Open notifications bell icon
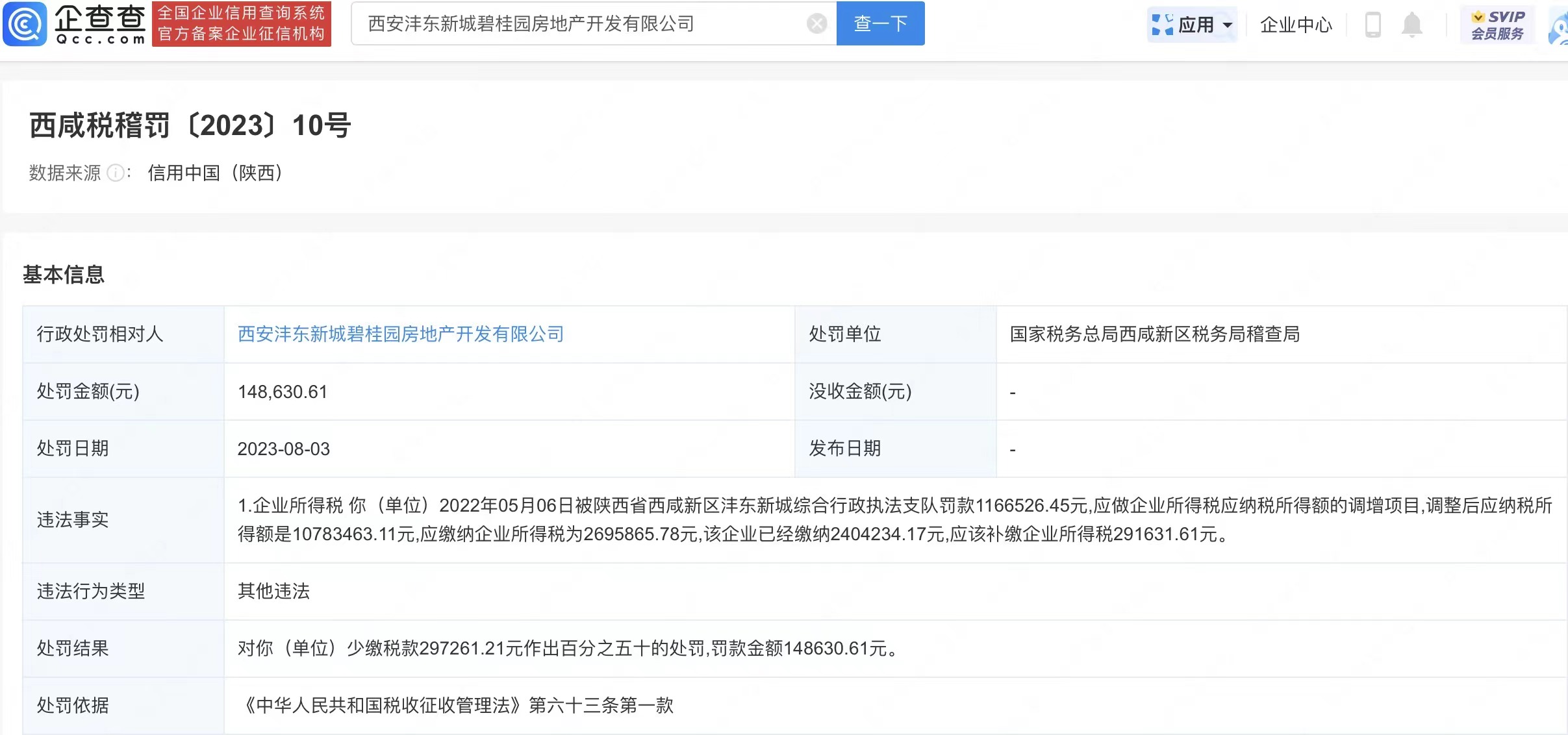1568x735 pixels. point(1411,25)
